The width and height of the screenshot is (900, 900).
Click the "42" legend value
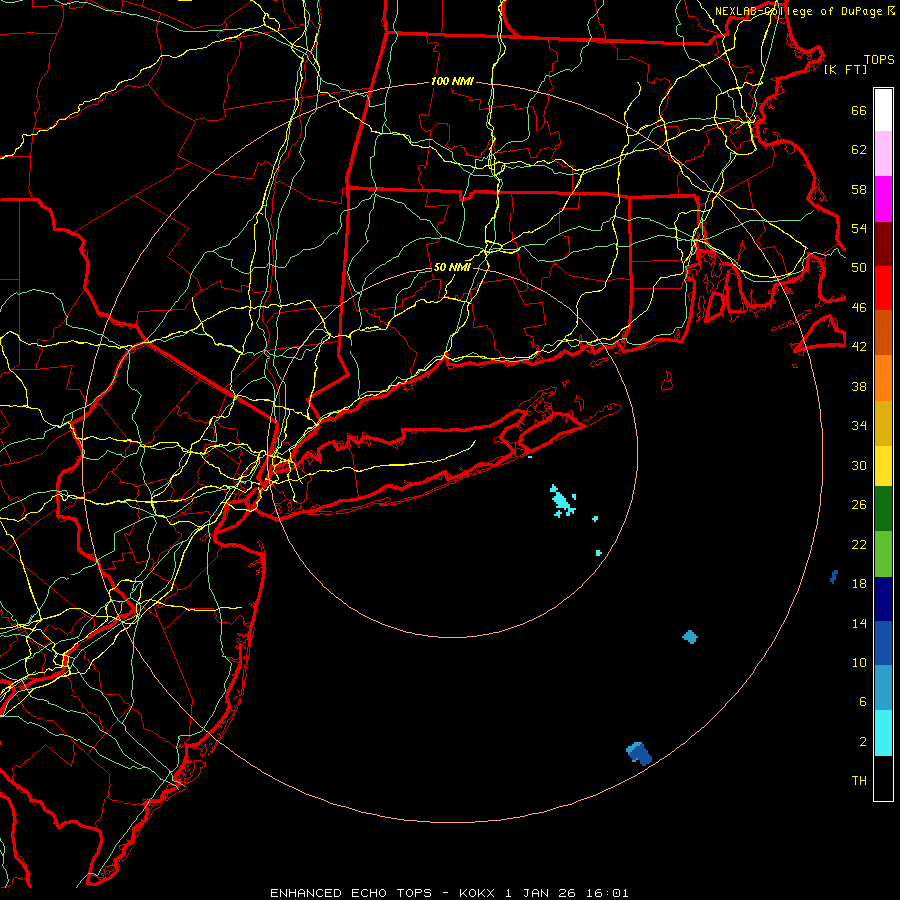coord(859,347)
